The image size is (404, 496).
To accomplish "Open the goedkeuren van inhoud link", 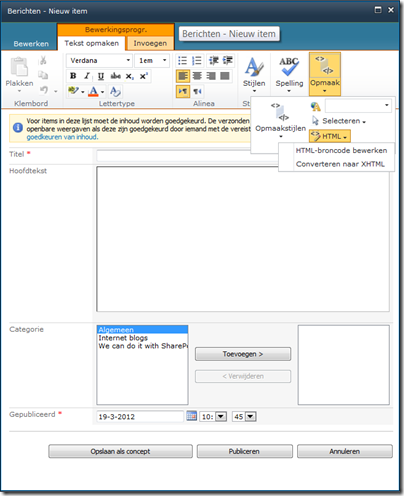I will click(62, 137).
